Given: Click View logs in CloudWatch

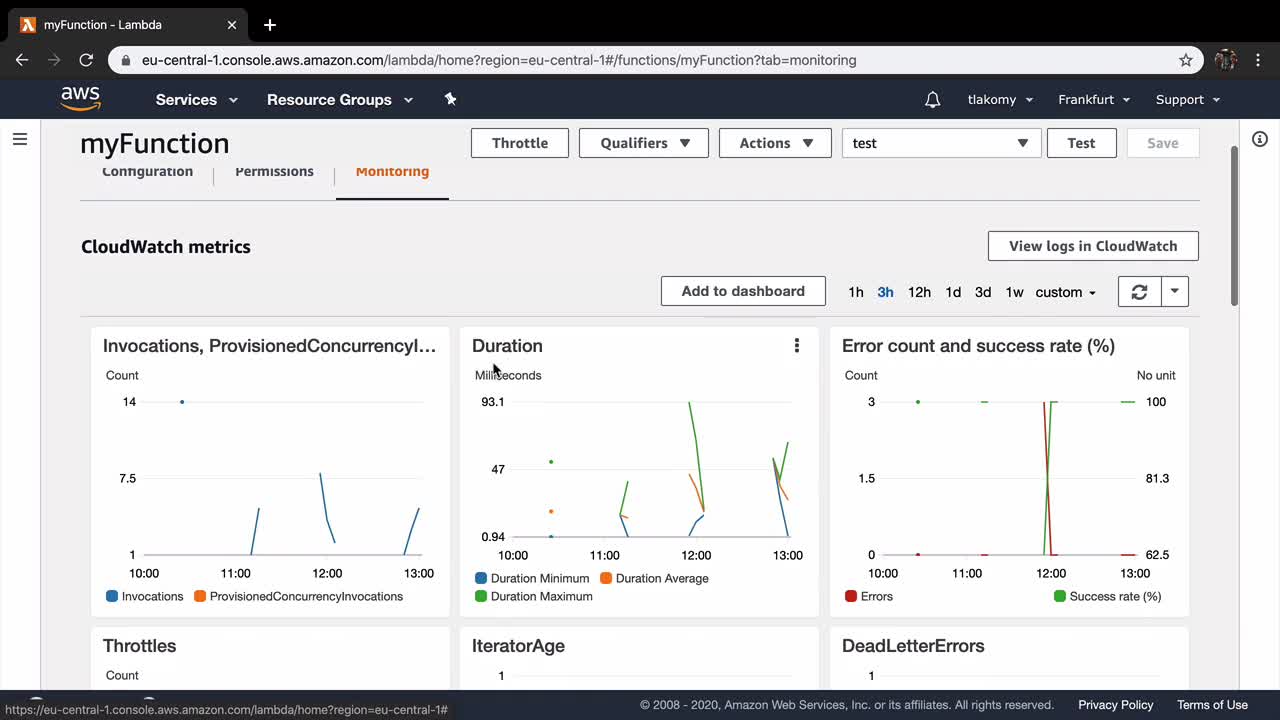Looking at the screenshot, I should coord(1093,246).
